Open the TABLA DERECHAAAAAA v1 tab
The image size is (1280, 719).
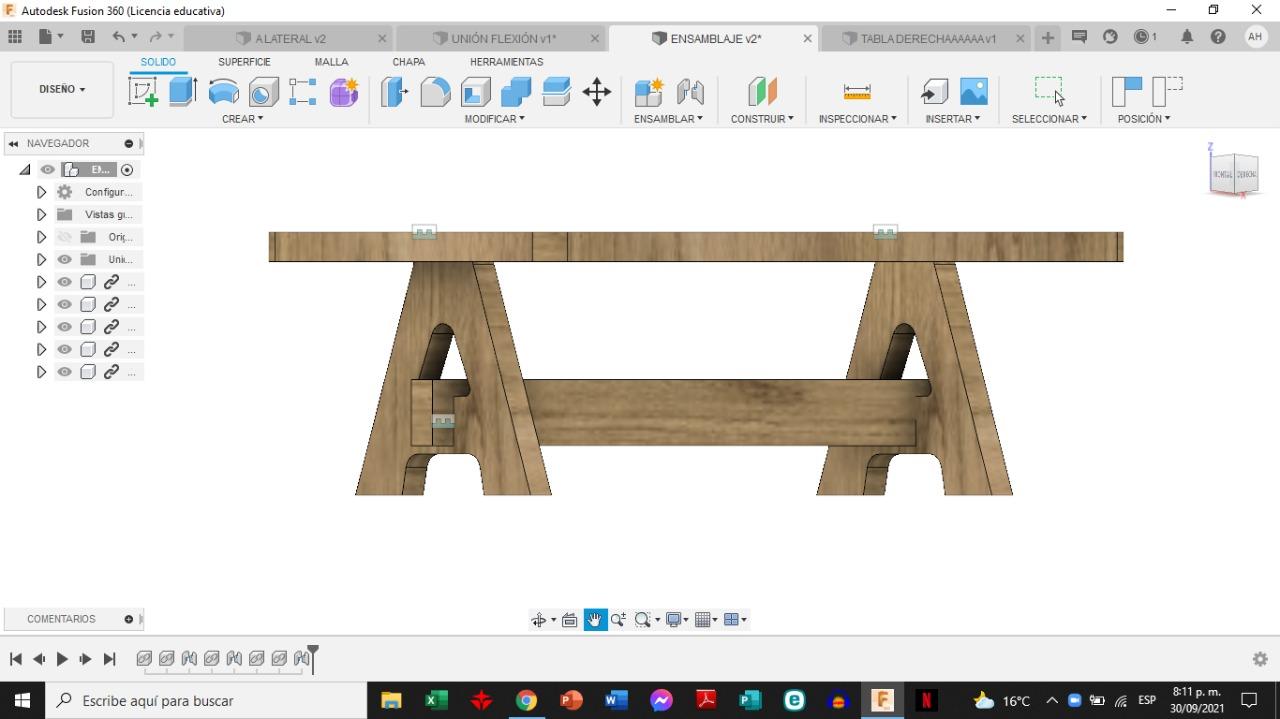coord(928,38)
